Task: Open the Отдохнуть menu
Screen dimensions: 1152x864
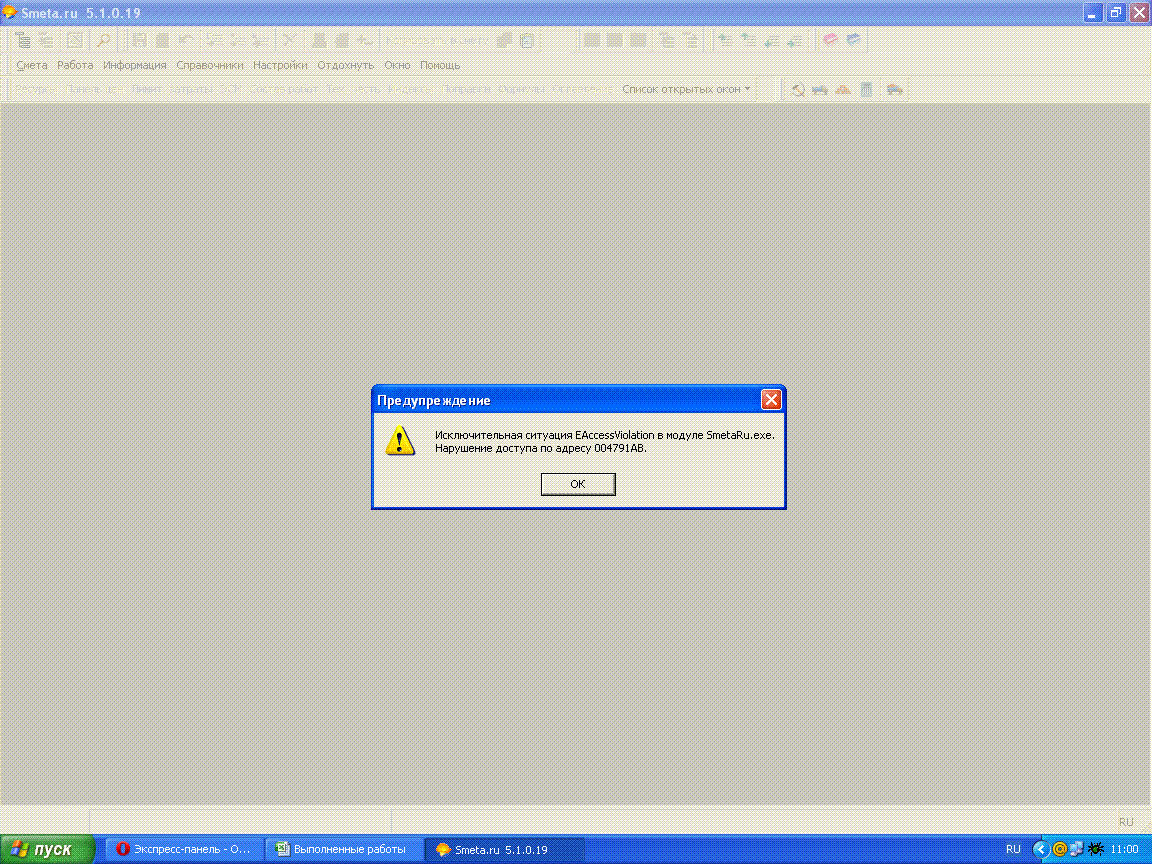Action: point(345,65)
